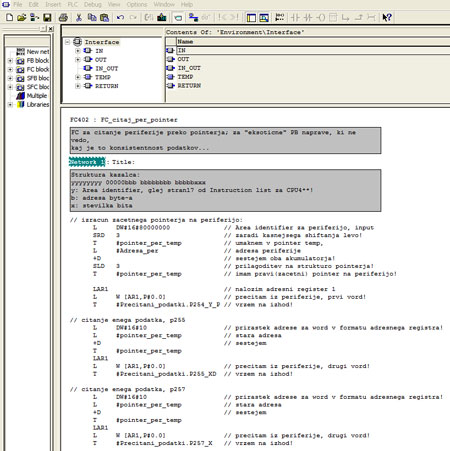Cut selection with scissors icon
This screenshot has width=450, height=451.
click(x=79, y=17)
